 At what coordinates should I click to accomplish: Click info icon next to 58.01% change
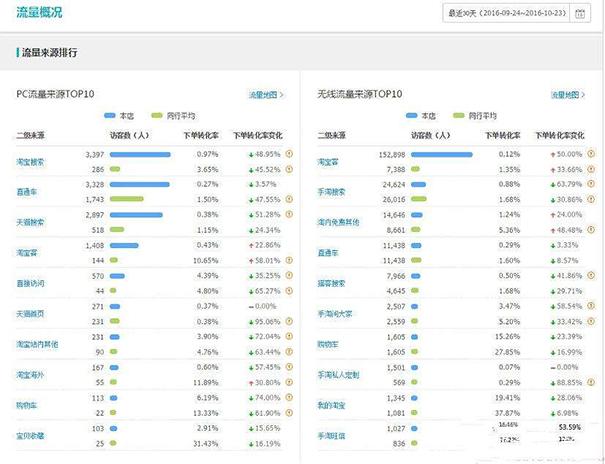[289, 260]
